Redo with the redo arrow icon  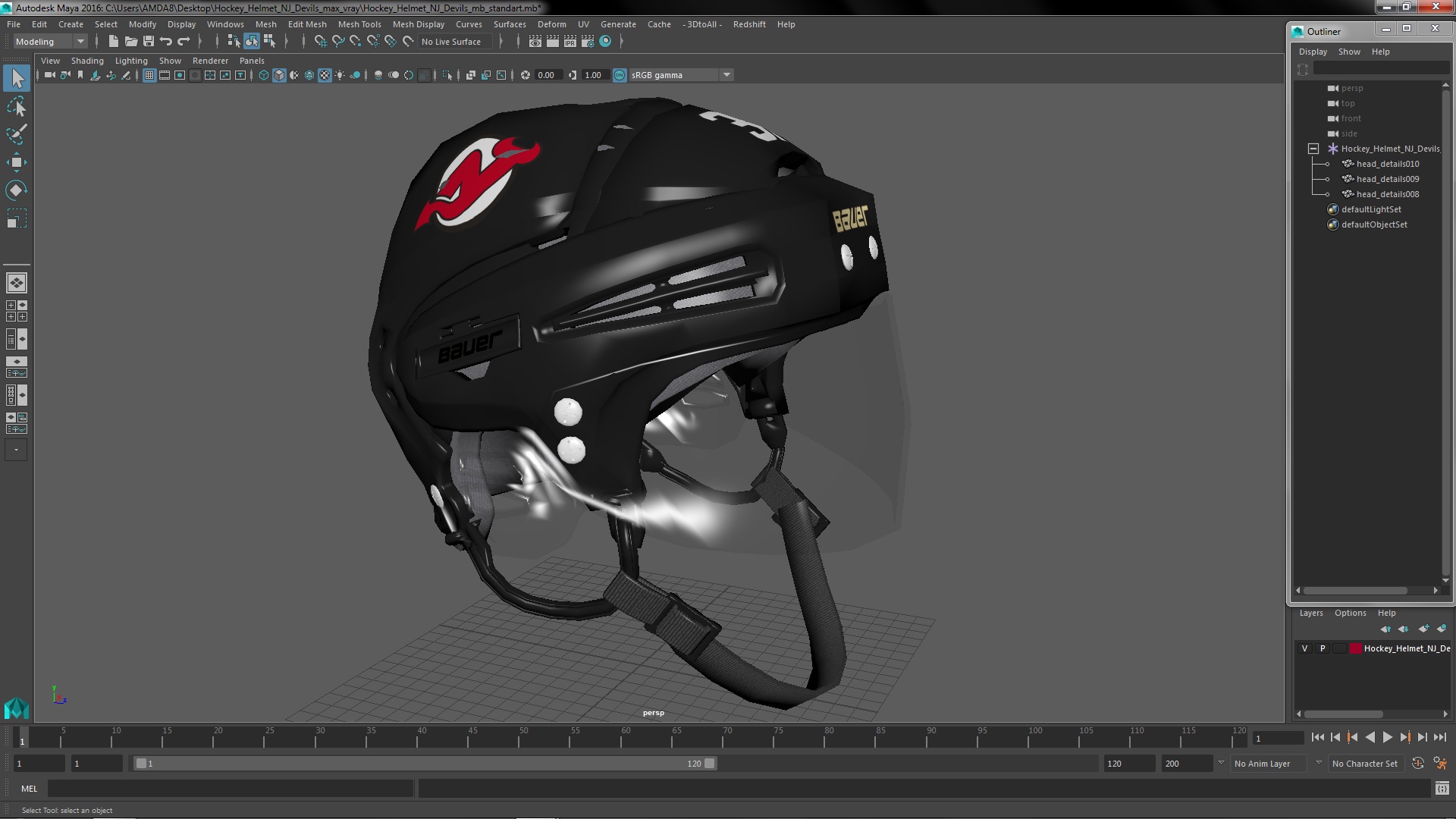pos(184,42)
